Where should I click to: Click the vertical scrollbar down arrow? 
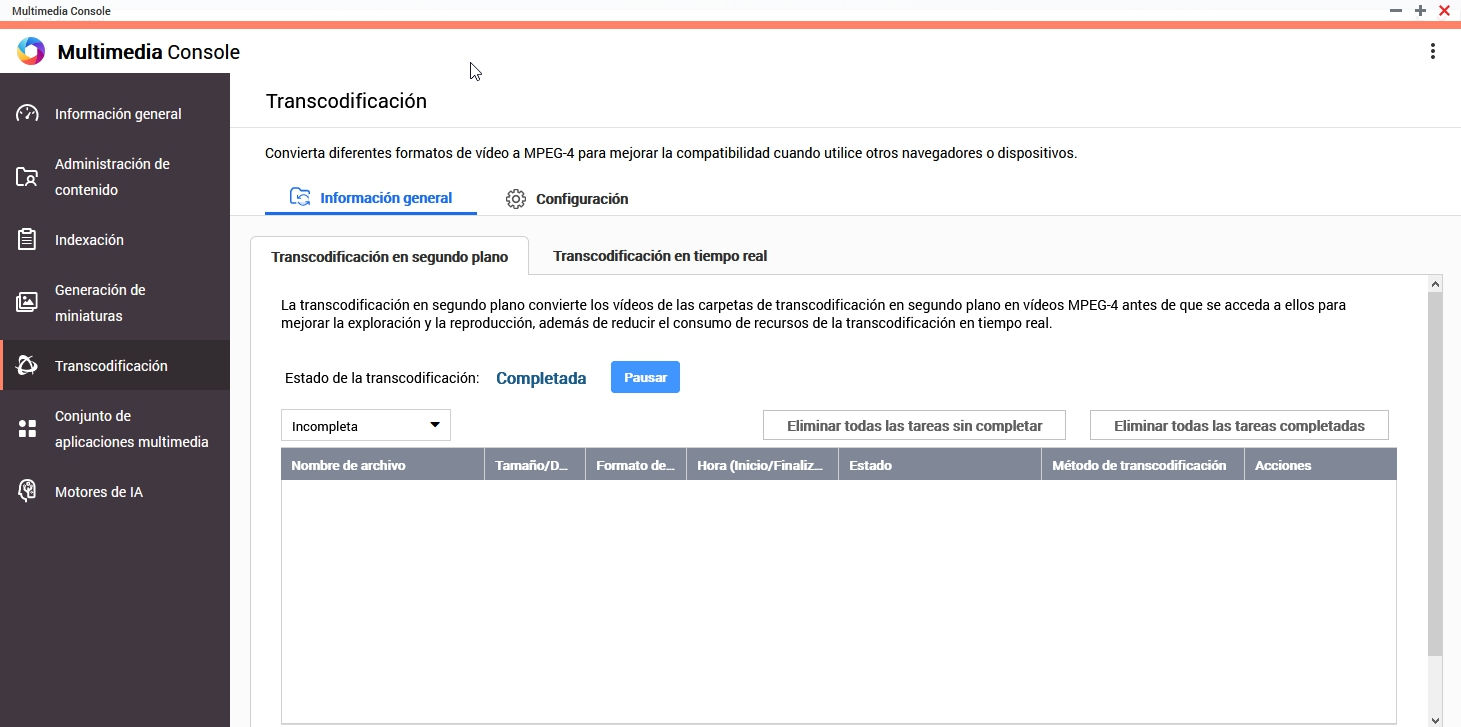click(x=1435, y=719)
